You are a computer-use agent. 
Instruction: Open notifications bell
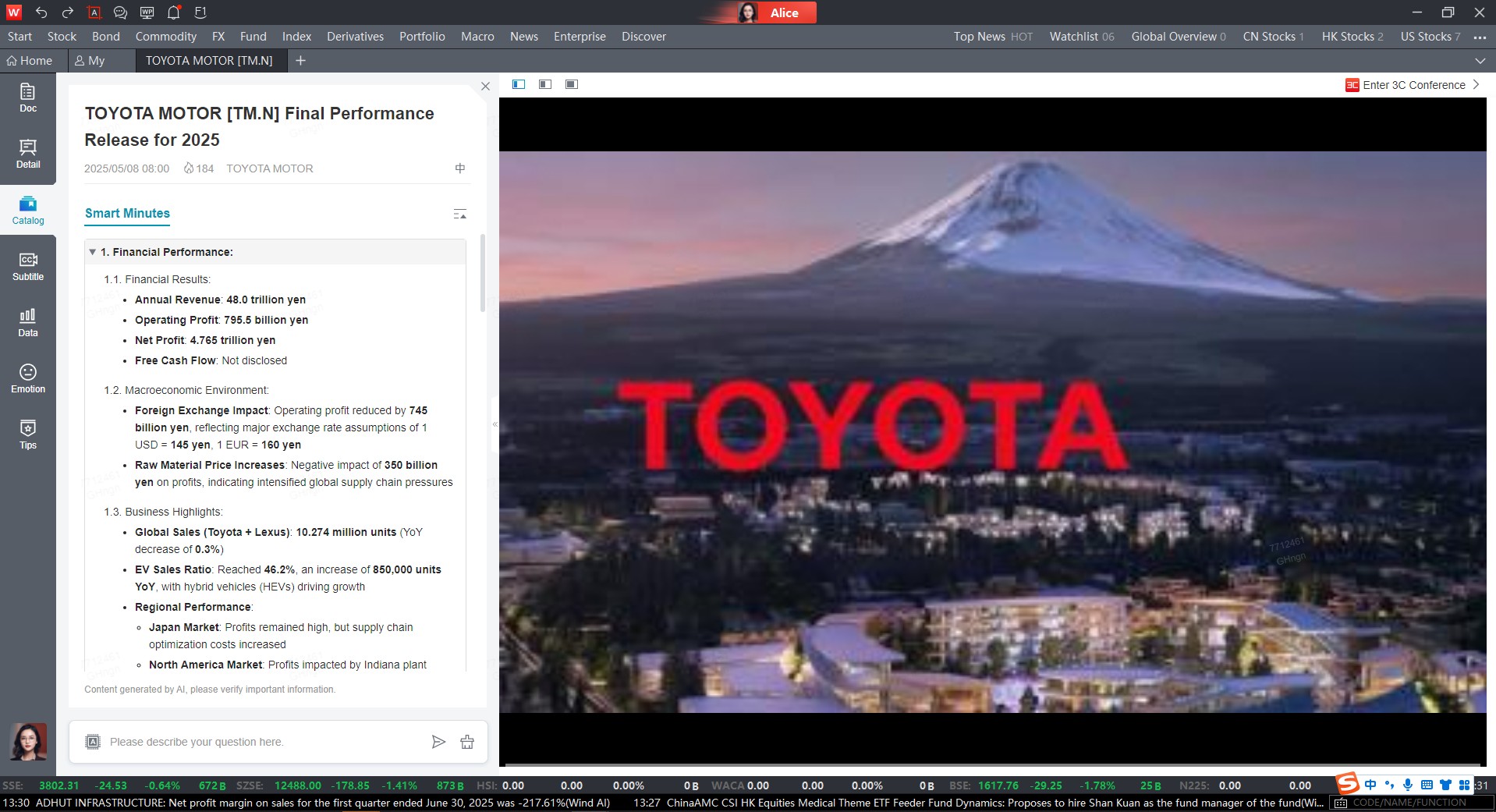pyautogui.click(x=174, y=12)
